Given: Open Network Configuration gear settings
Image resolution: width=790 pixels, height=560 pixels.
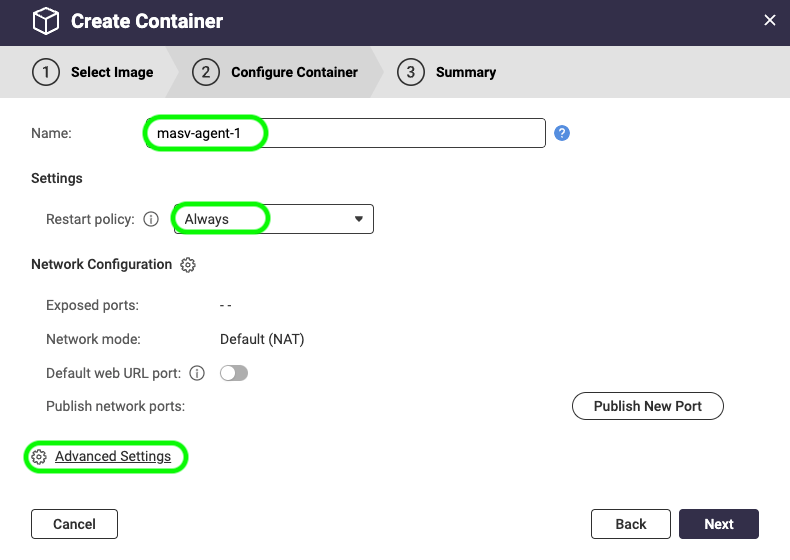Looking at the screenshot, I should (188, 265).
